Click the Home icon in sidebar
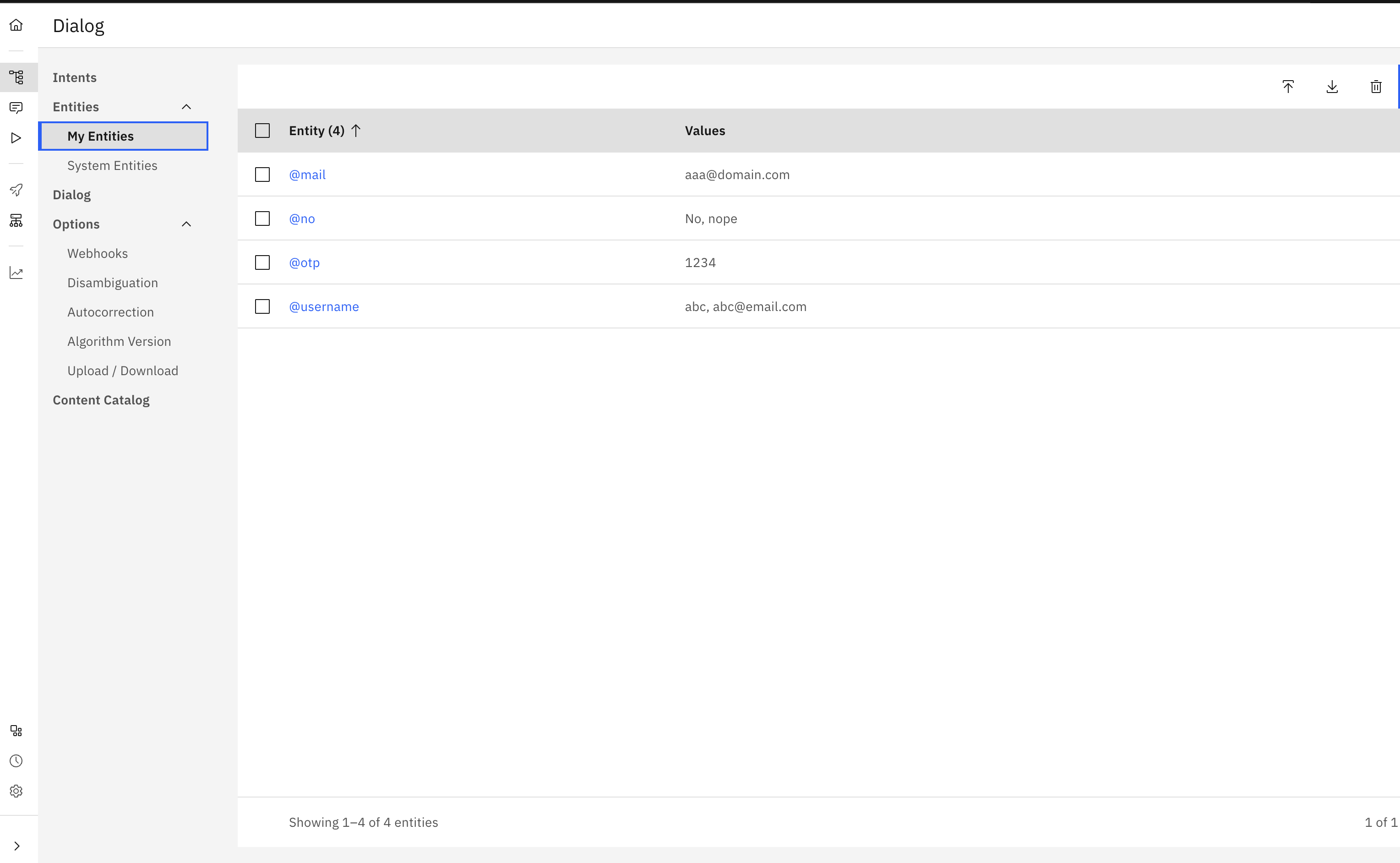 pos(16,25)
